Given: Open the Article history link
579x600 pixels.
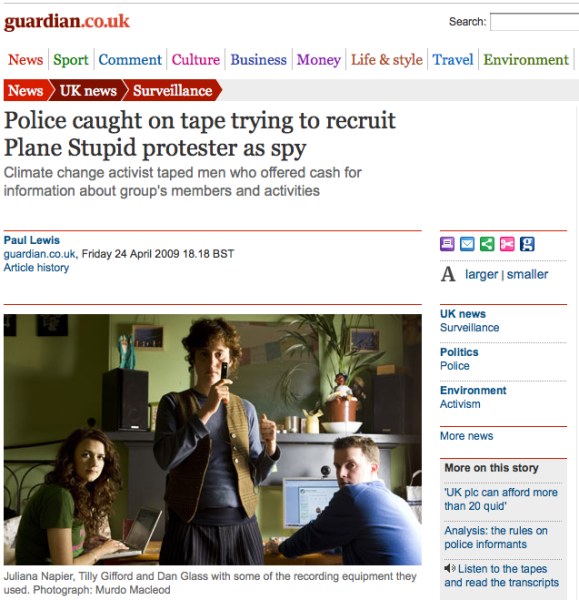Looking at the screenshot, I should 36,267.
